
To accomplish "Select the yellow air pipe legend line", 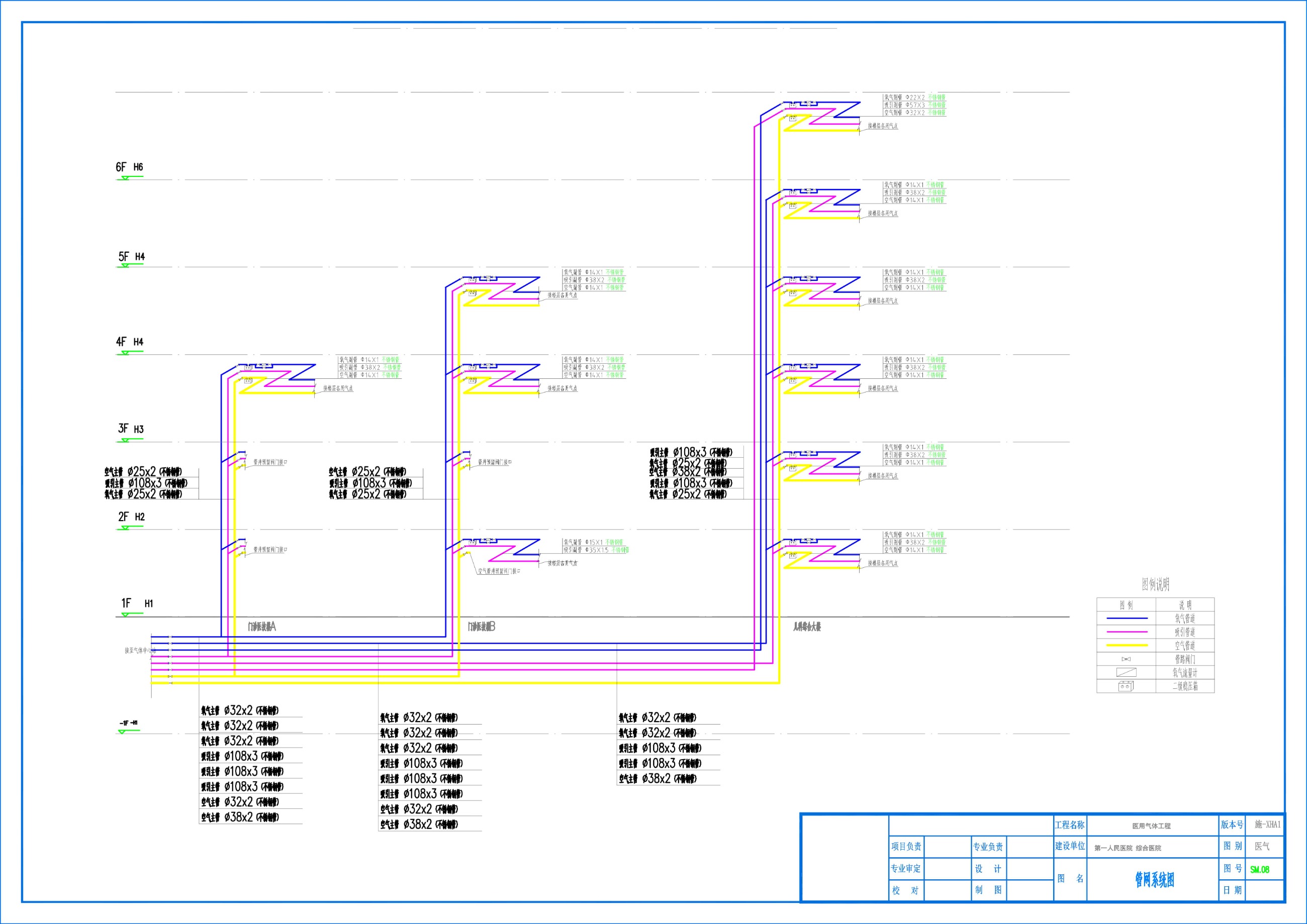I will (1127, 645).
